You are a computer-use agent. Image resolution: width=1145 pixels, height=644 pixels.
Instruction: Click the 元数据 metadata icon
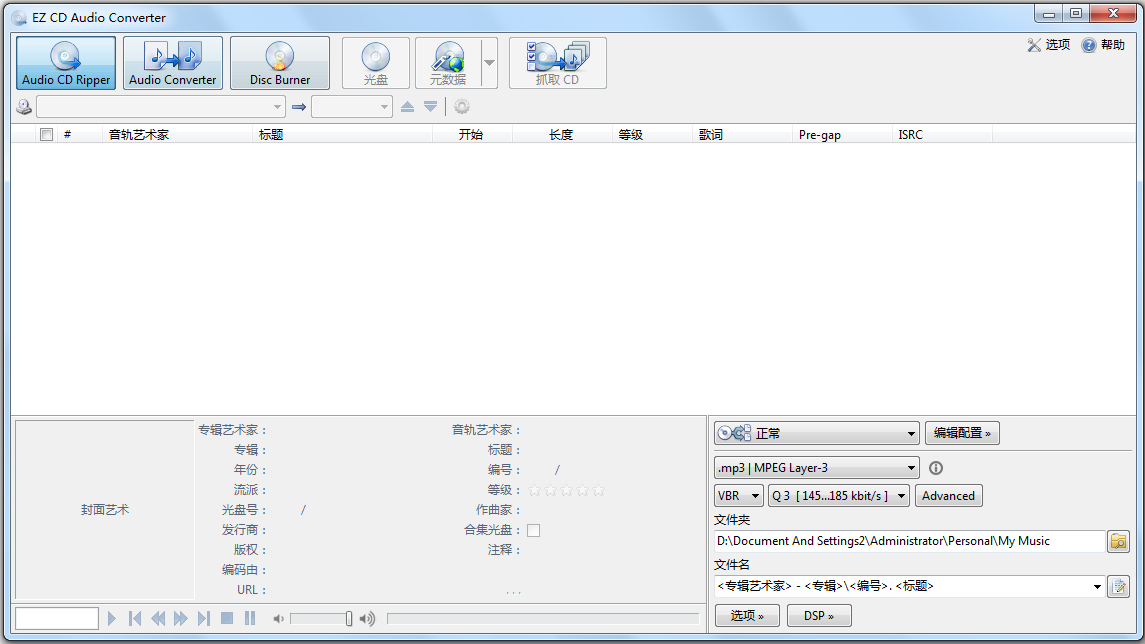448,63
